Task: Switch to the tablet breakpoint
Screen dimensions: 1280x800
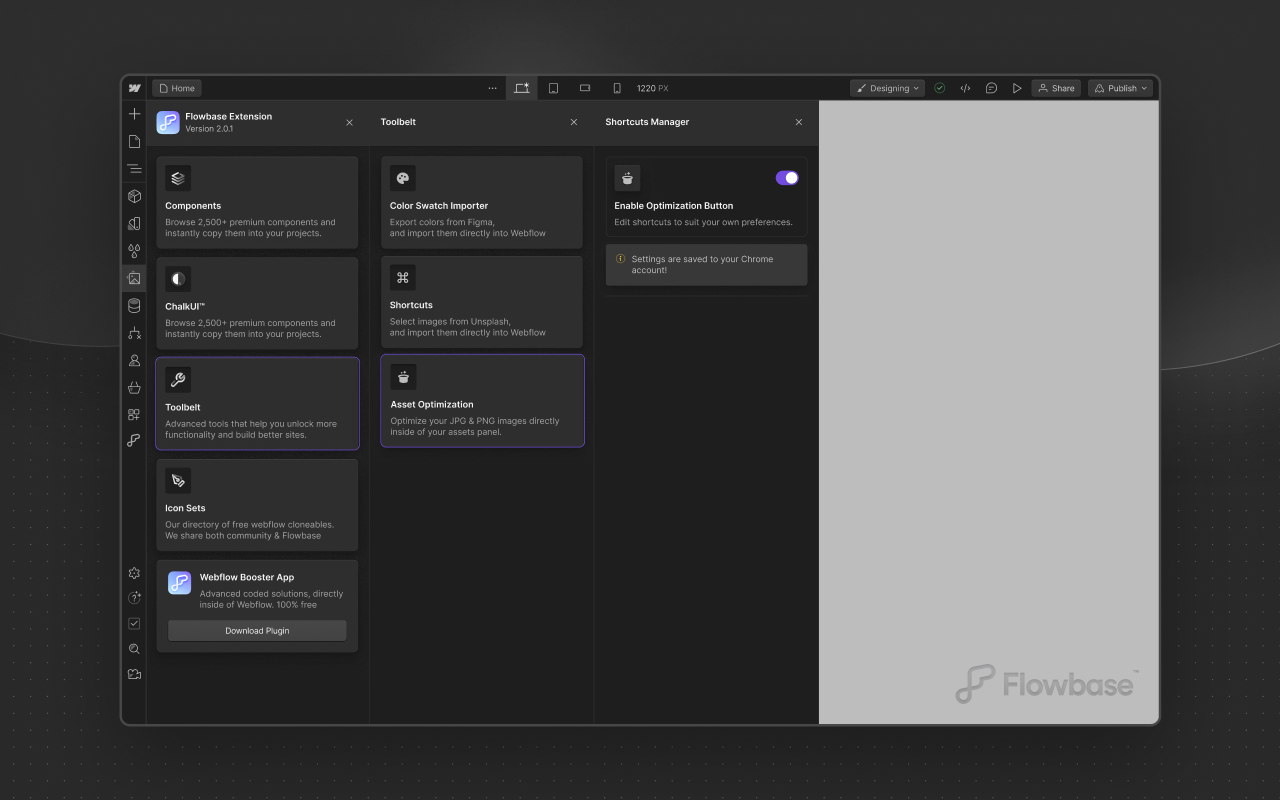Action: point(553,88)
